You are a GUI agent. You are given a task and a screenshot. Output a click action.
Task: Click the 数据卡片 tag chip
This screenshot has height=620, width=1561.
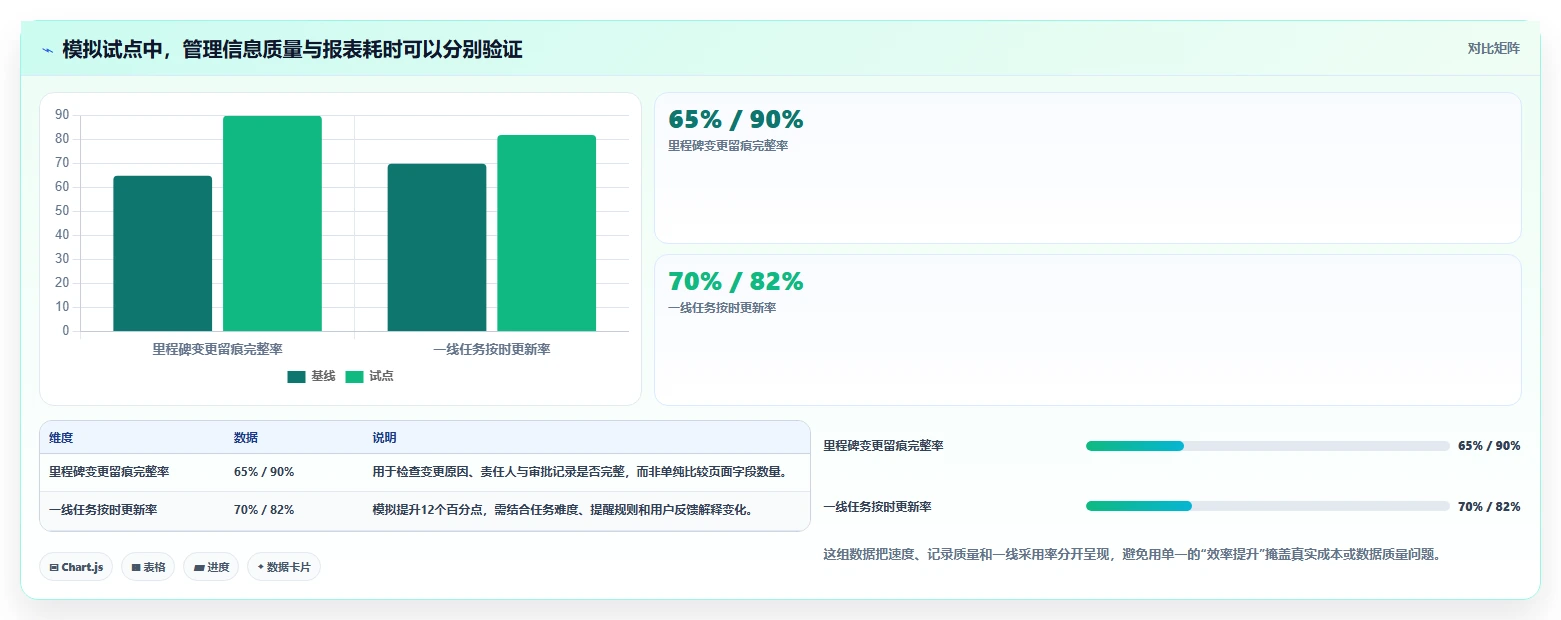[x=284, y=567]
